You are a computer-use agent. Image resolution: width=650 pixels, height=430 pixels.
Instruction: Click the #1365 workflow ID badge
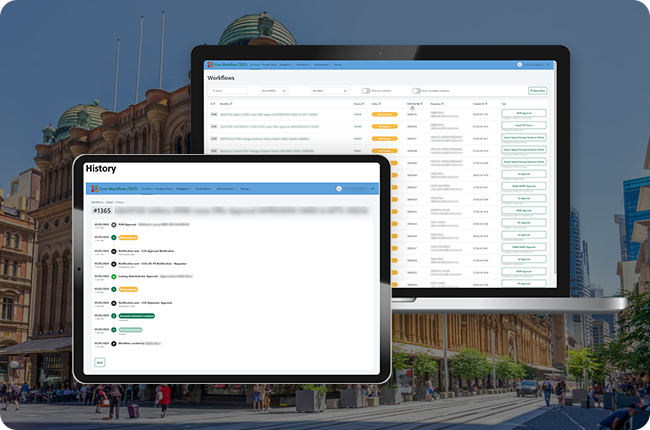102,211
